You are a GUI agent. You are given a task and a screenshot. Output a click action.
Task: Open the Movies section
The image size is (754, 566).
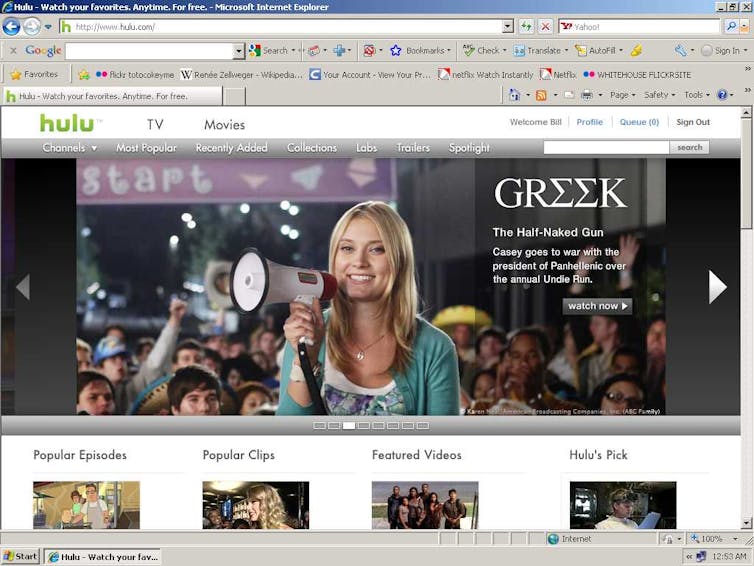[225, 125]
